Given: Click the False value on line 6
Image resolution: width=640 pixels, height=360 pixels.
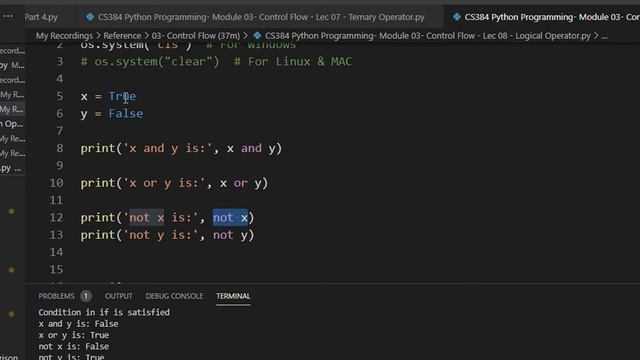Looking at the screenshot, I should tap(126, 113).
